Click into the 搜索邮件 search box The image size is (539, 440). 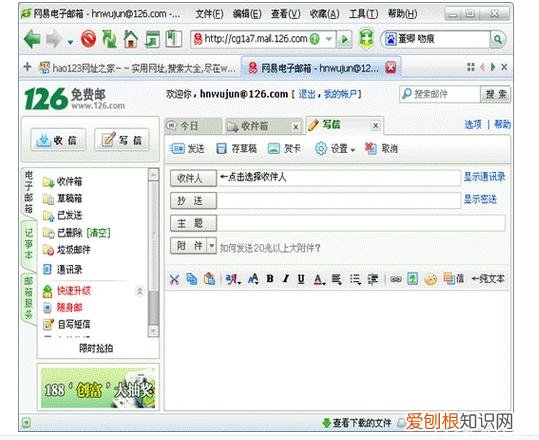click(x=440, y=94)
